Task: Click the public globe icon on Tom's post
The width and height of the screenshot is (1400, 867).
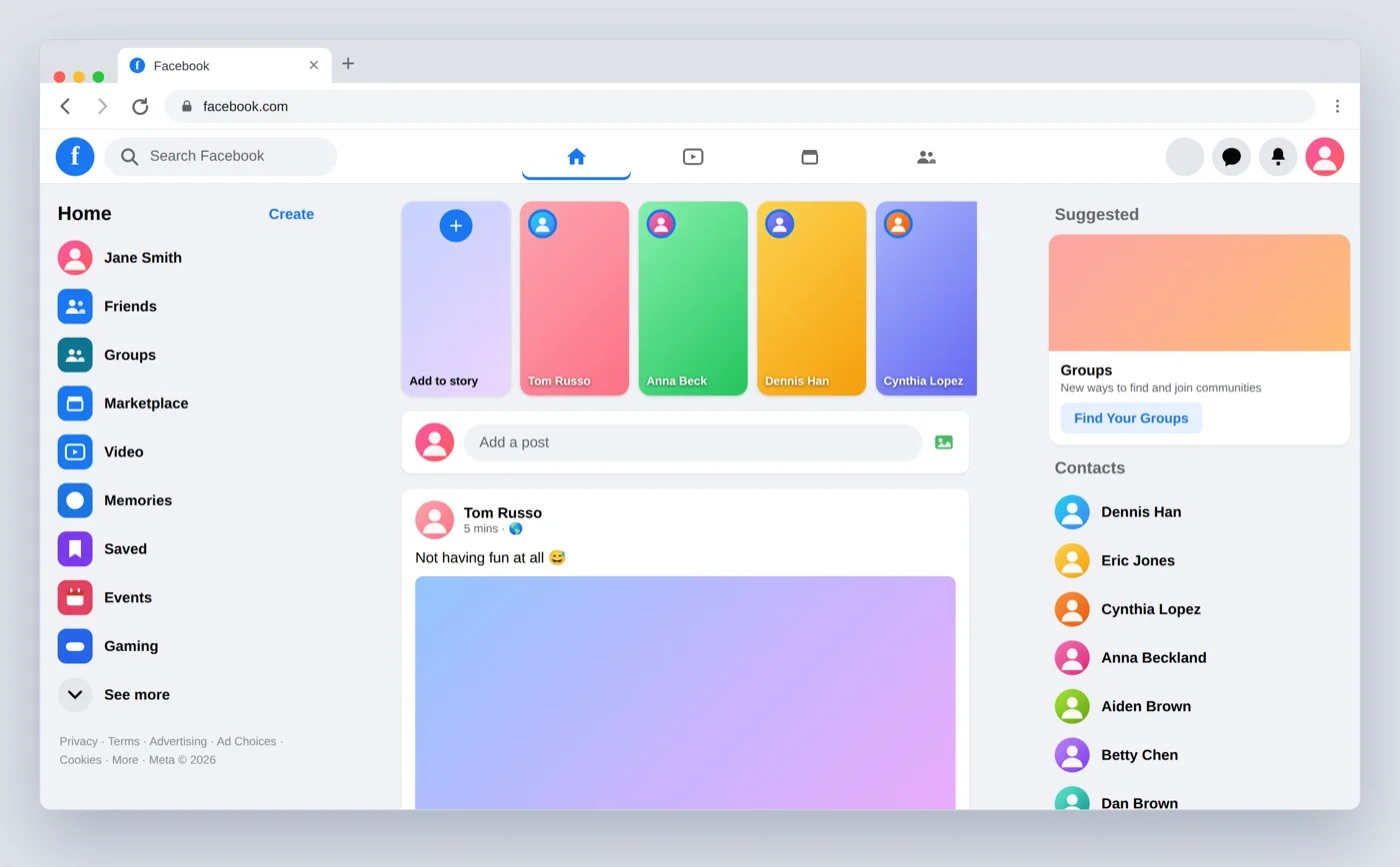Action: pyautogui.click(x=516, y=529)
